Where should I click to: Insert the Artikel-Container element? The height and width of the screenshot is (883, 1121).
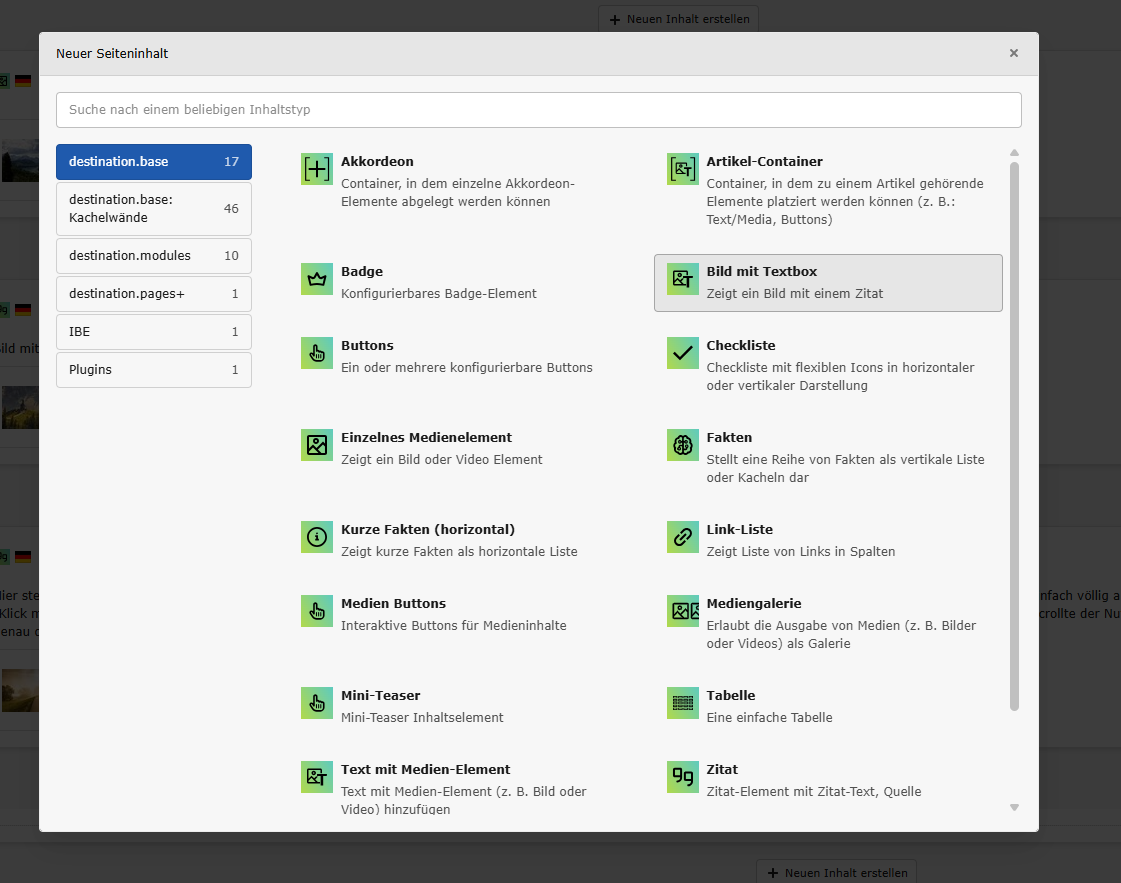[764, 162]
